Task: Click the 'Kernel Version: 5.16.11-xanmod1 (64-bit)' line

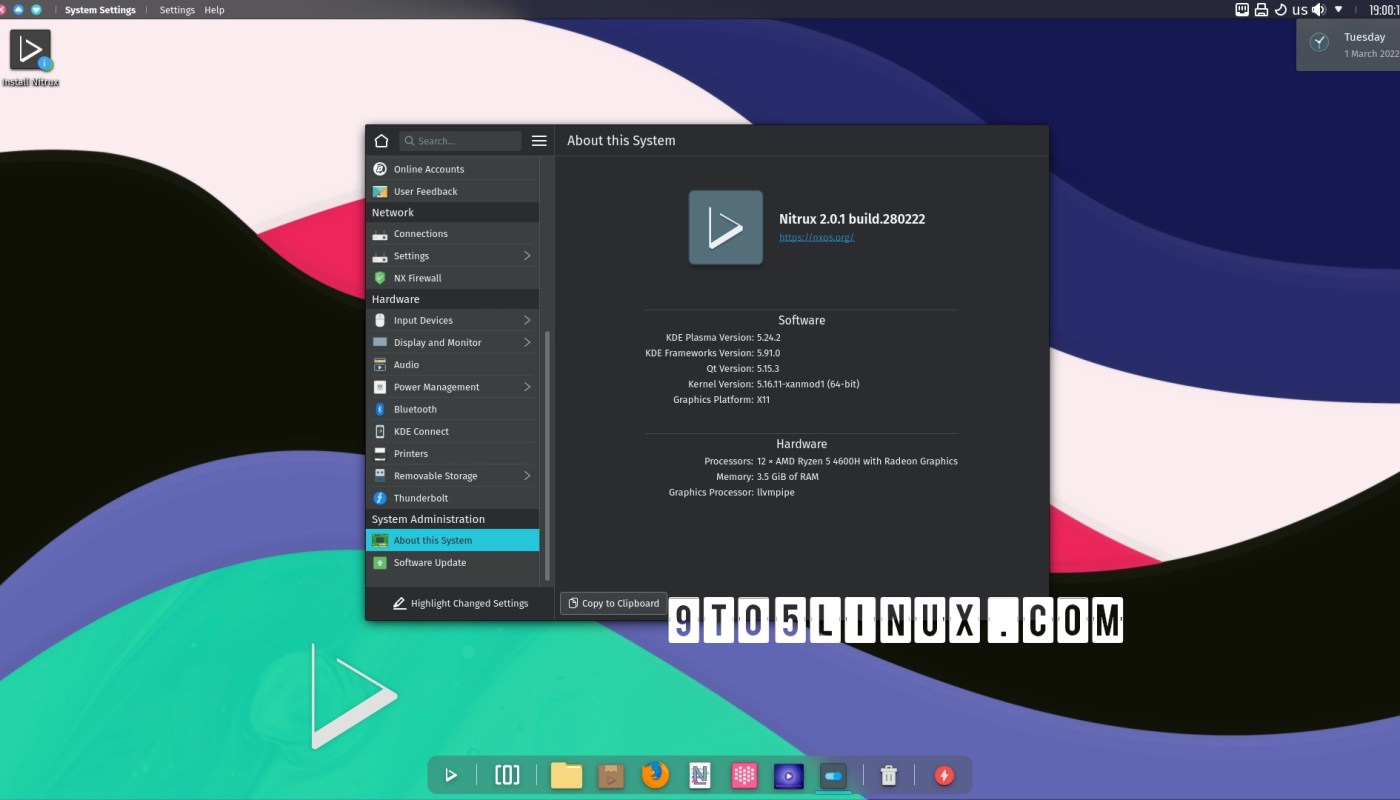Action: click(x=774, y=384)
